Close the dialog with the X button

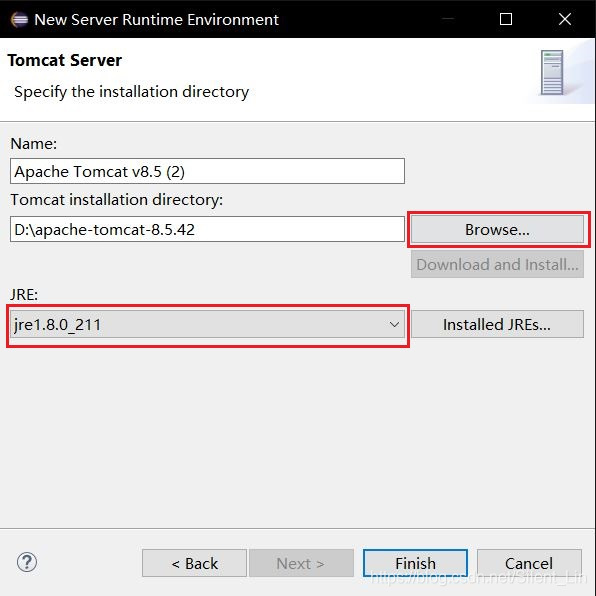565,19
